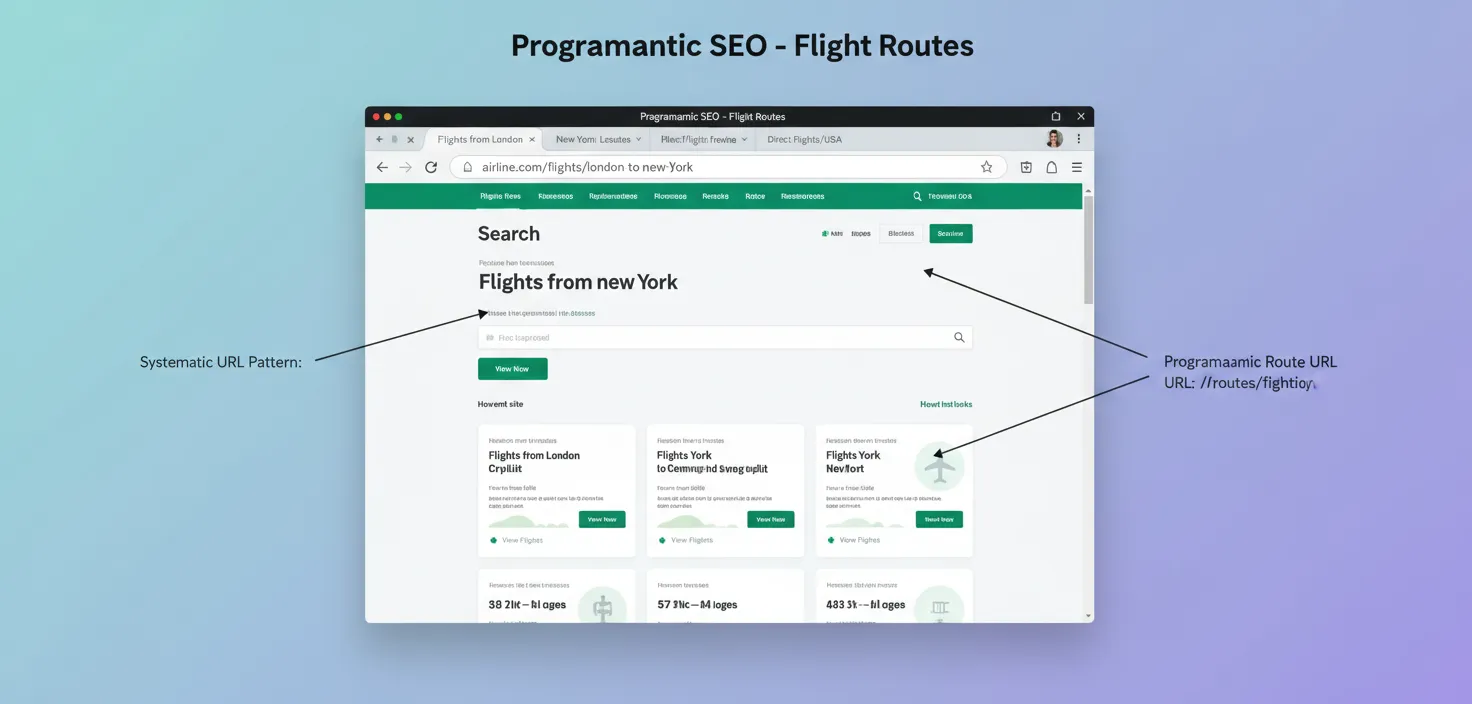Enable the Blectess filter chip above Search
The image size is (1472, 704).
901,233
